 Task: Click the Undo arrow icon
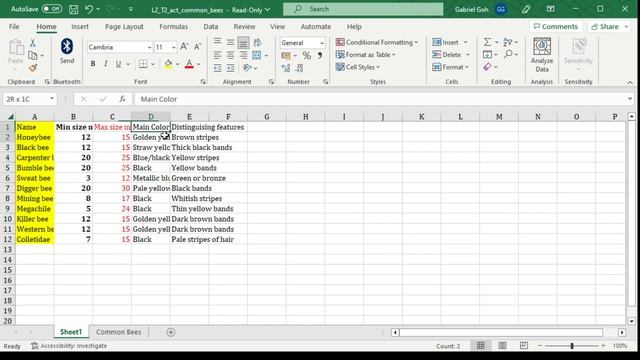tap(89, 9)
